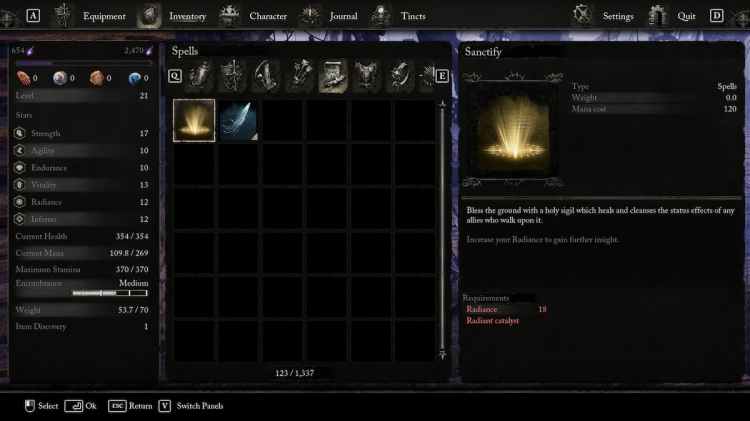Switch to the Character tab
Viewport: 750px width, 421px height.
coord(268,16)
